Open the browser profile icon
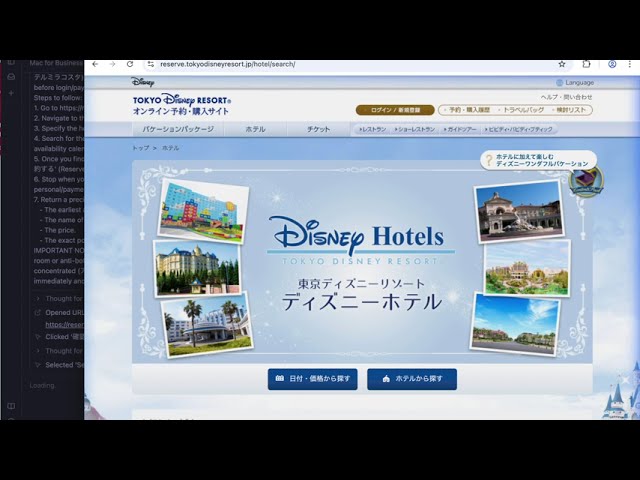Viewport: 640px width, 480px height. (612, 64)
